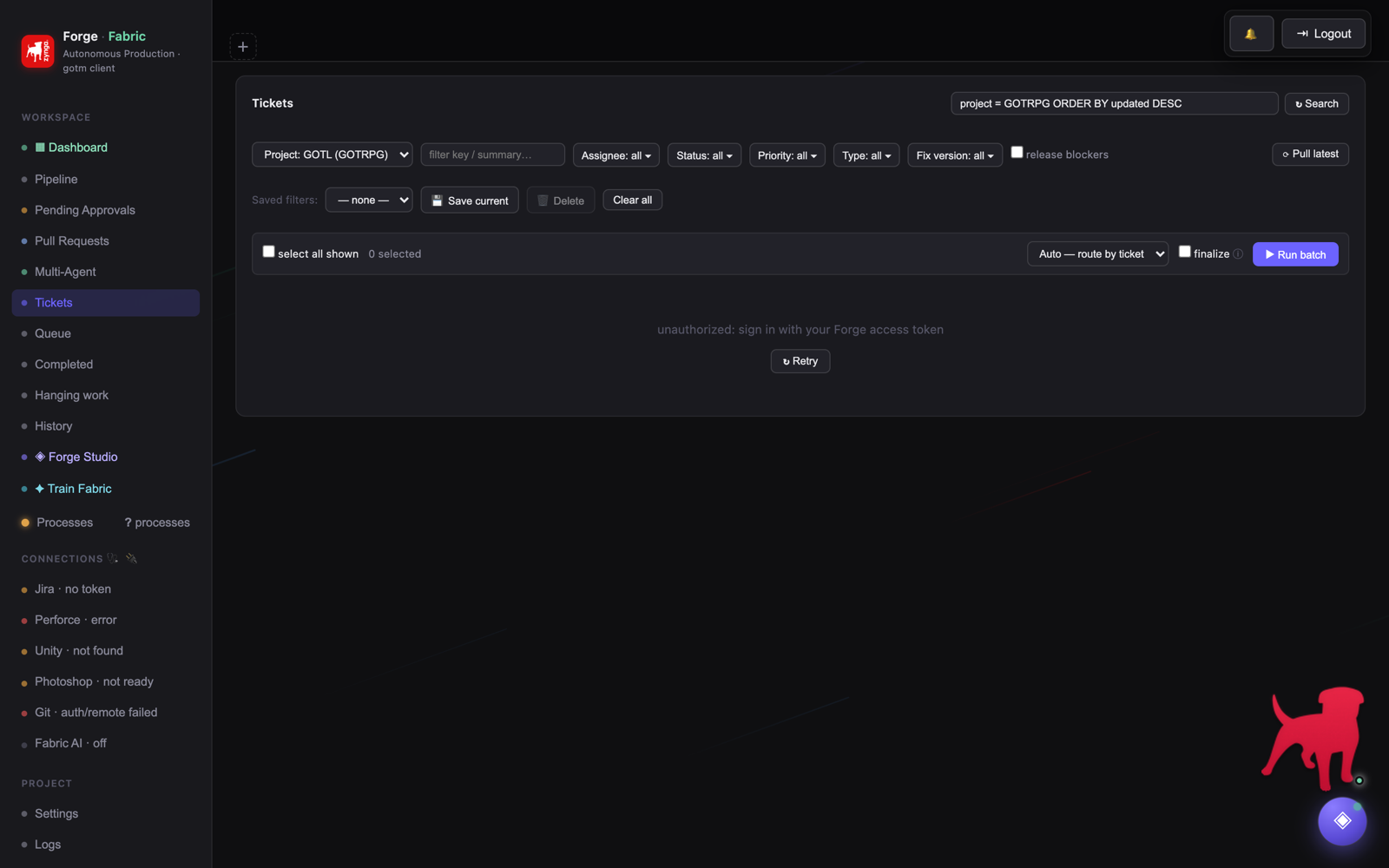Open the Multi-Agent section

(x=106, y=272)
